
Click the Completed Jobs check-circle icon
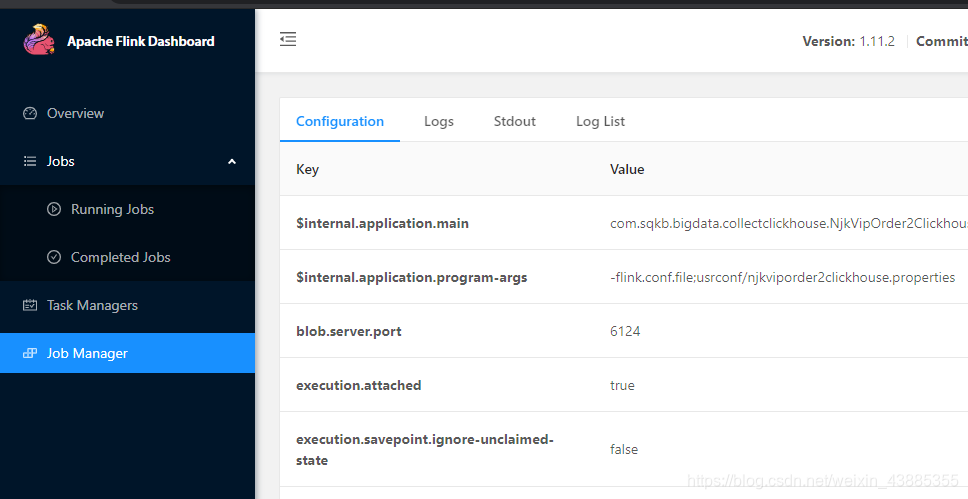pyautogui.click(x=54, y=257)
